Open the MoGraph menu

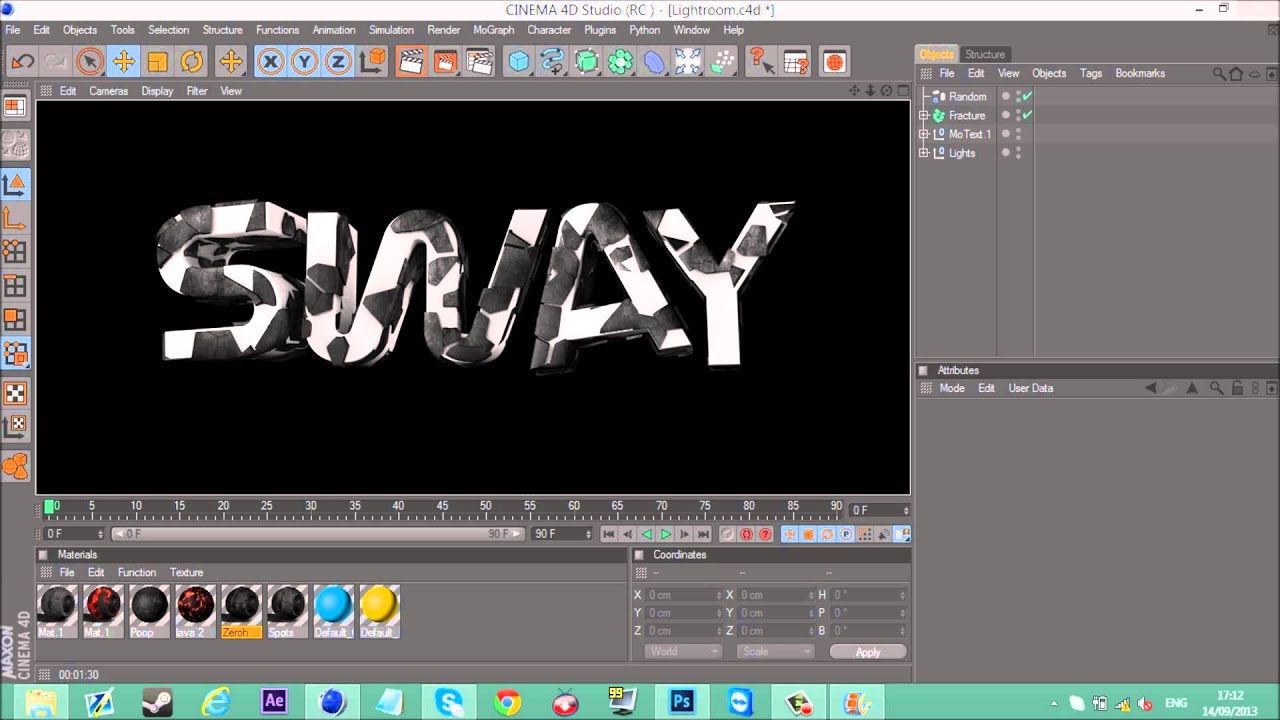point(493,30)
